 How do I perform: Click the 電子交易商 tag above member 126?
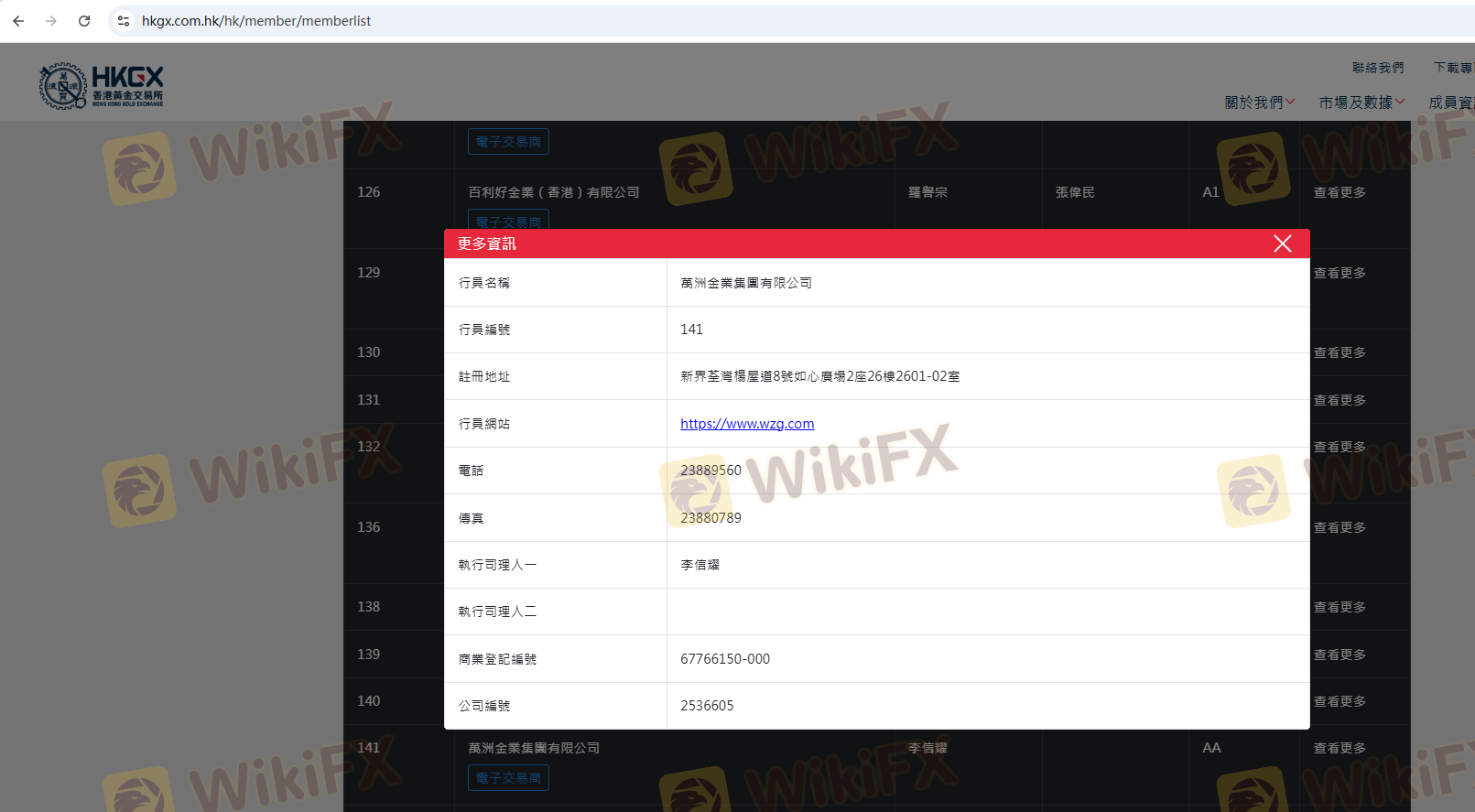(508, 142)
